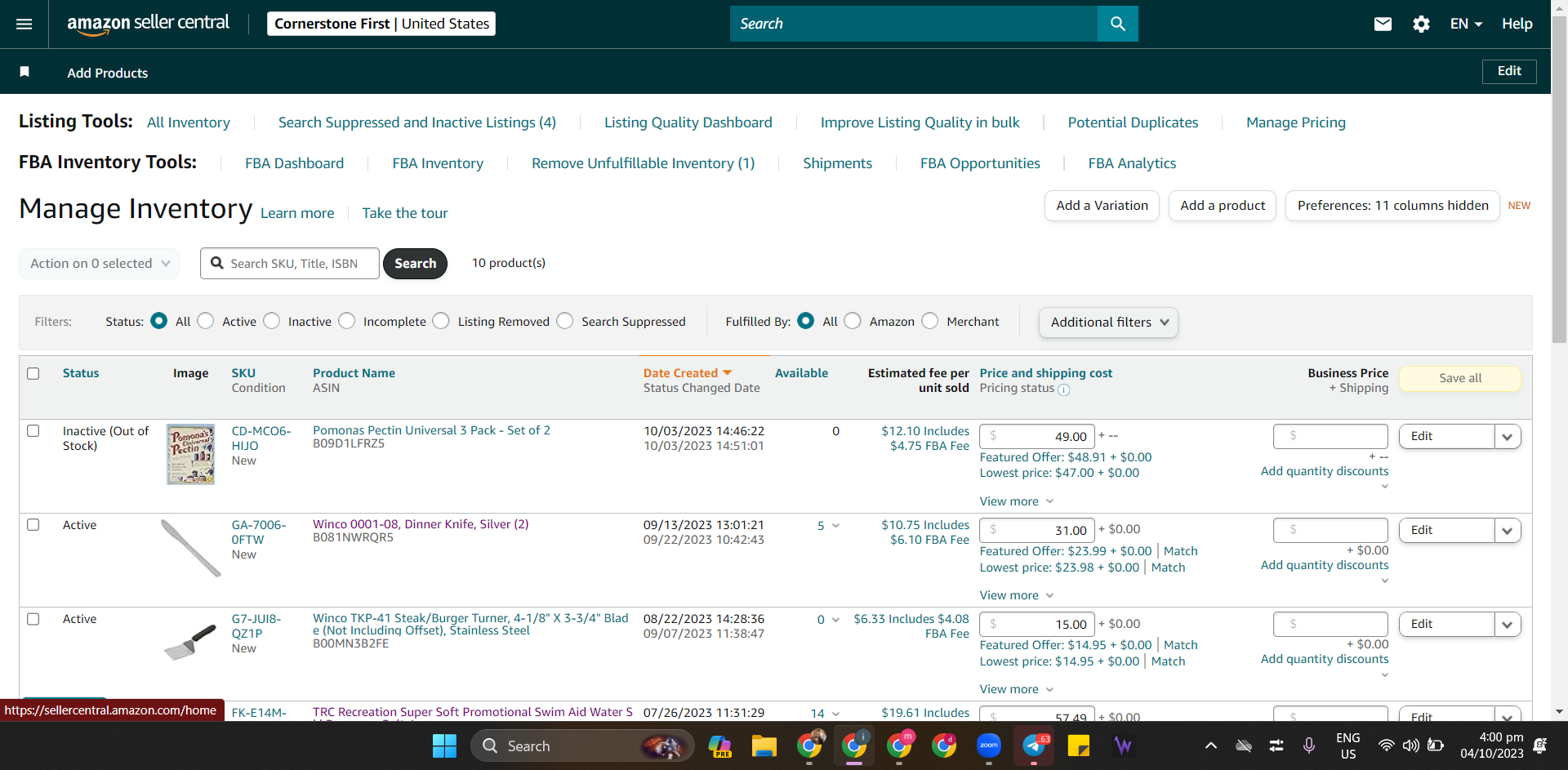This screenshot has width=1568, height=770.
Task: Check the Steak/Burger Turner row checkbox
Action: point(33,618)
